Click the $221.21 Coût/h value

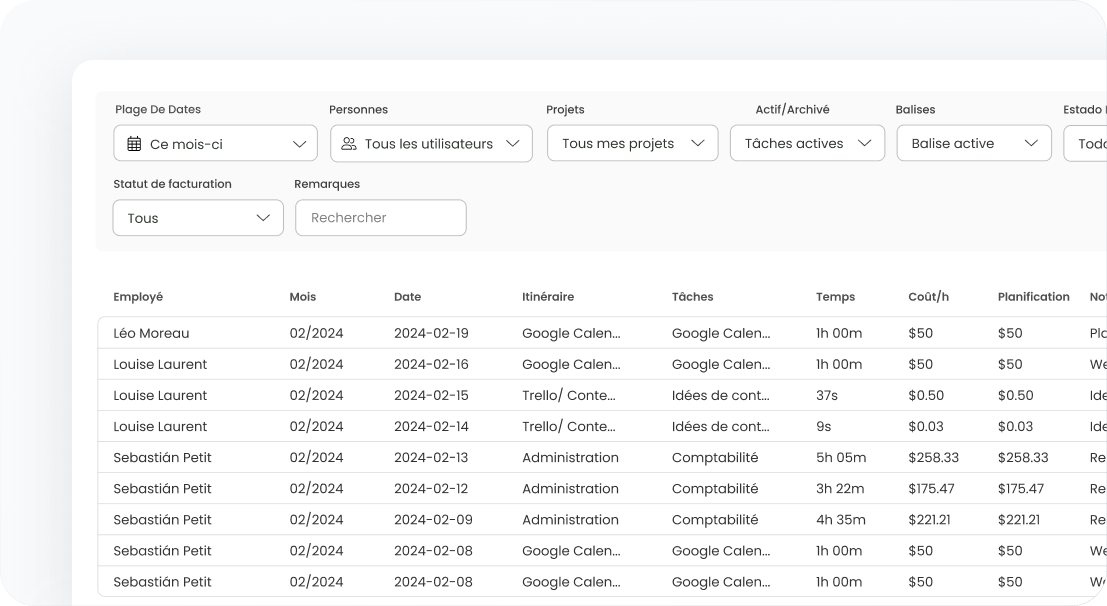[x=929, y=520]
